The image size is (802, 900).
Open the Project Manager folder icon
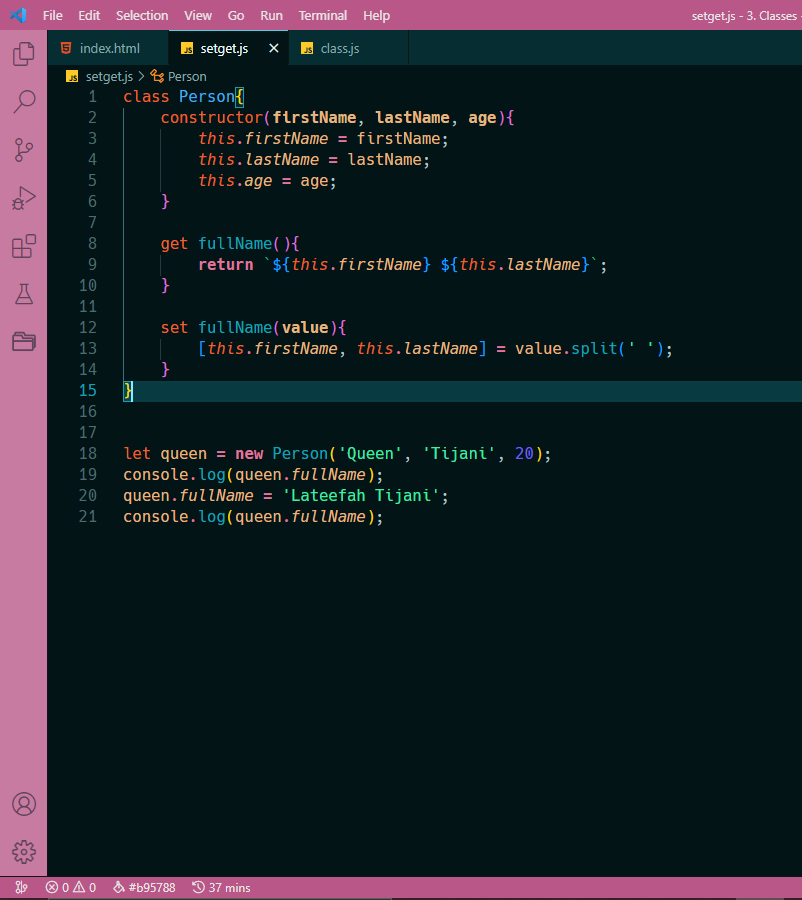click(24, 342)
